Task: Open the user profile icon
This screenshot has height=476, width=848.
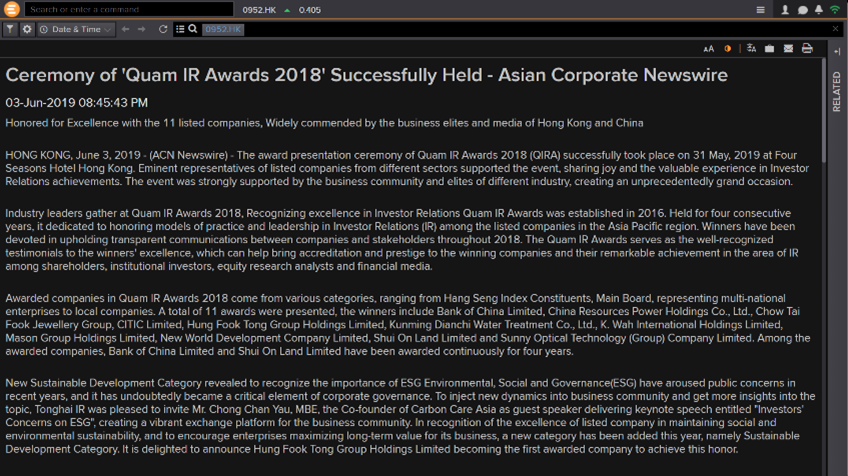Action: click(x=785, y=10)
